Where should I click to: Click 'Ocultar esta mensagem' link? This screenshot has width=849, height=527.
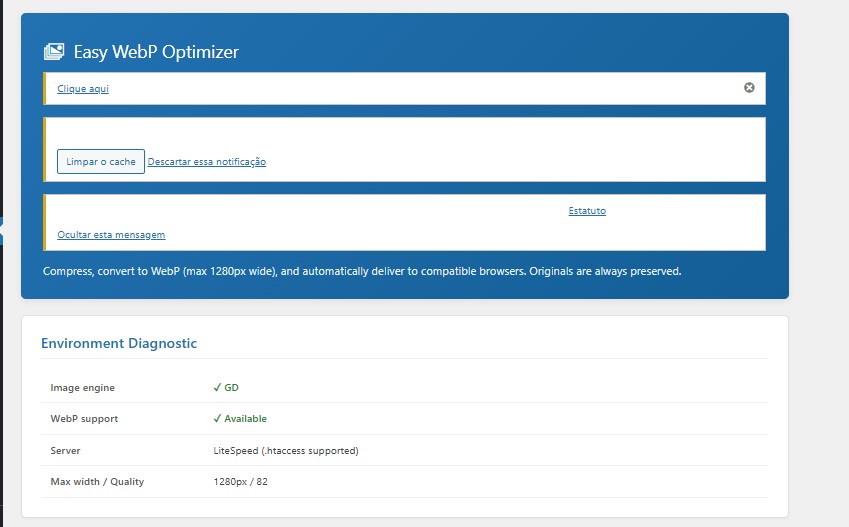coord(111,235)
